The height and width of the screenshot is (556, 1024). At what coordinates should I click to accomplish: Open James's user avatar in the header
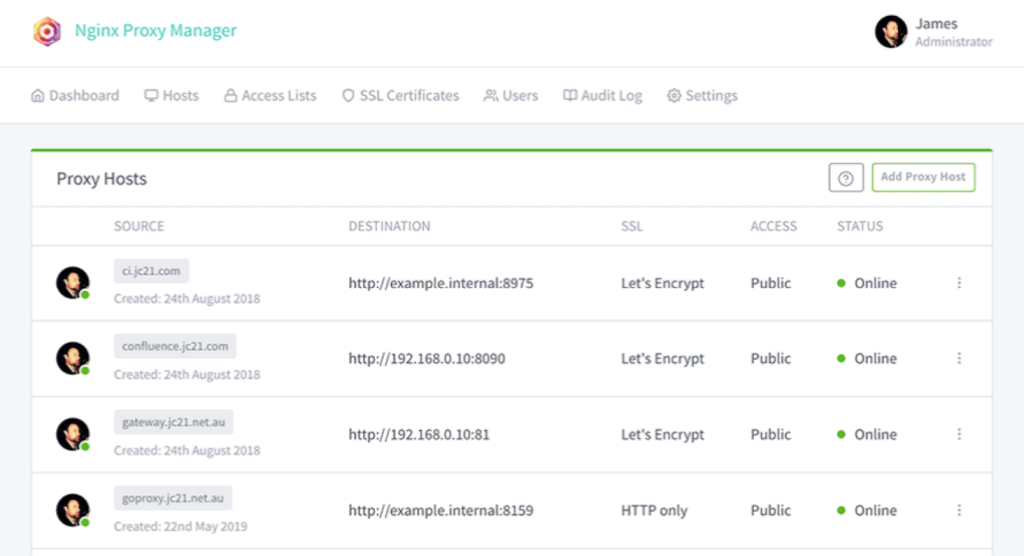click(x=891, y=31)
